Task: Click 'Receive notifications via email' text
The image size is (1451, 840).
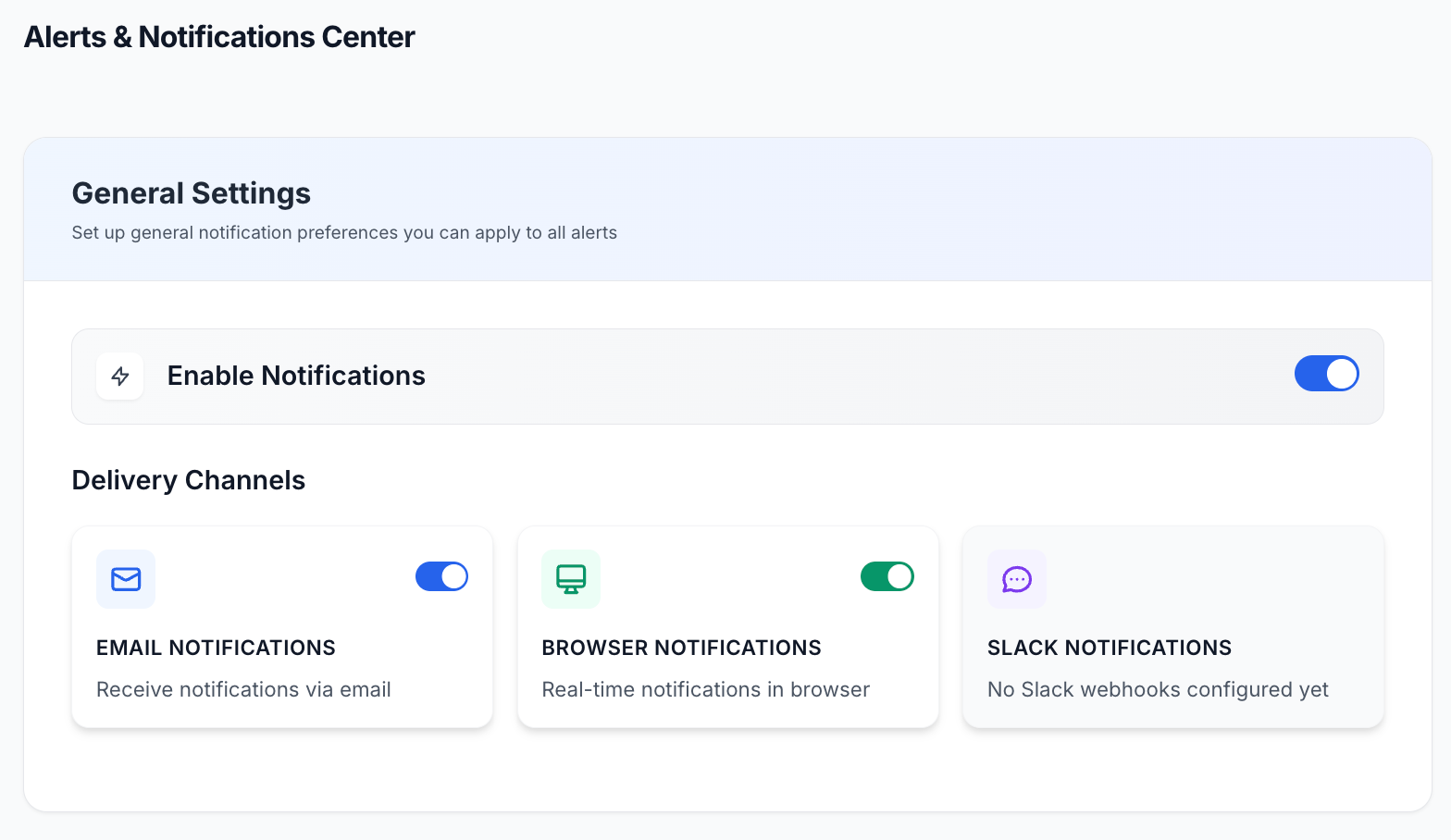Action: coord(243,689)
